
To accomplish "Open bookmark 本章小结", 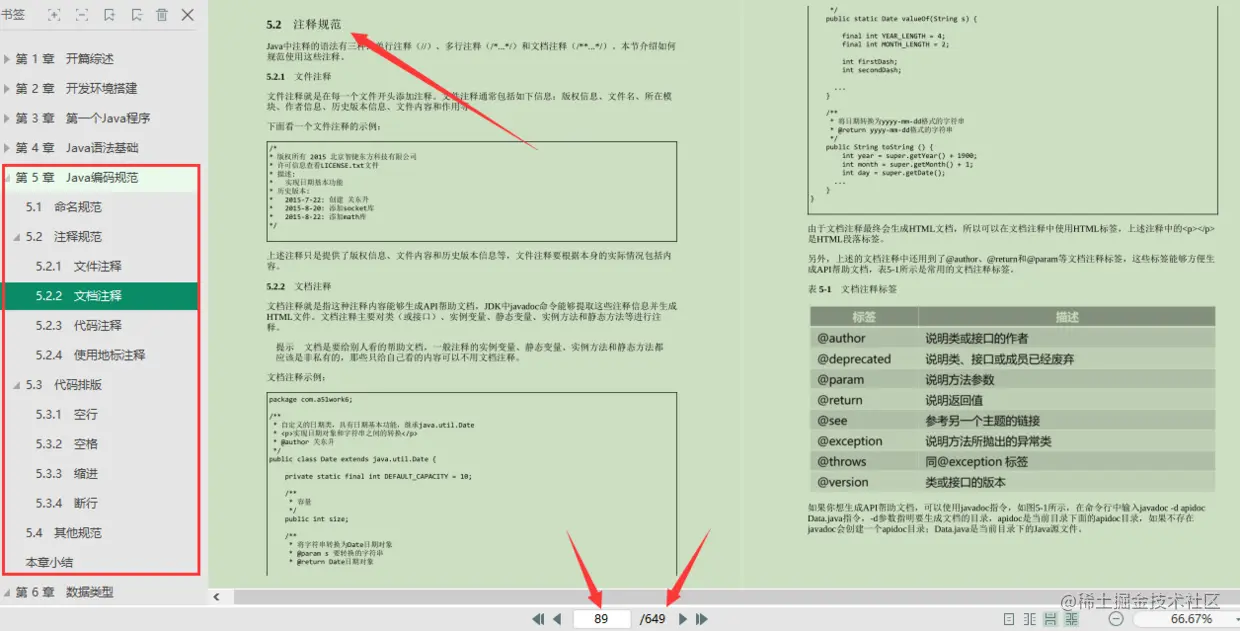I will [49, 562].
